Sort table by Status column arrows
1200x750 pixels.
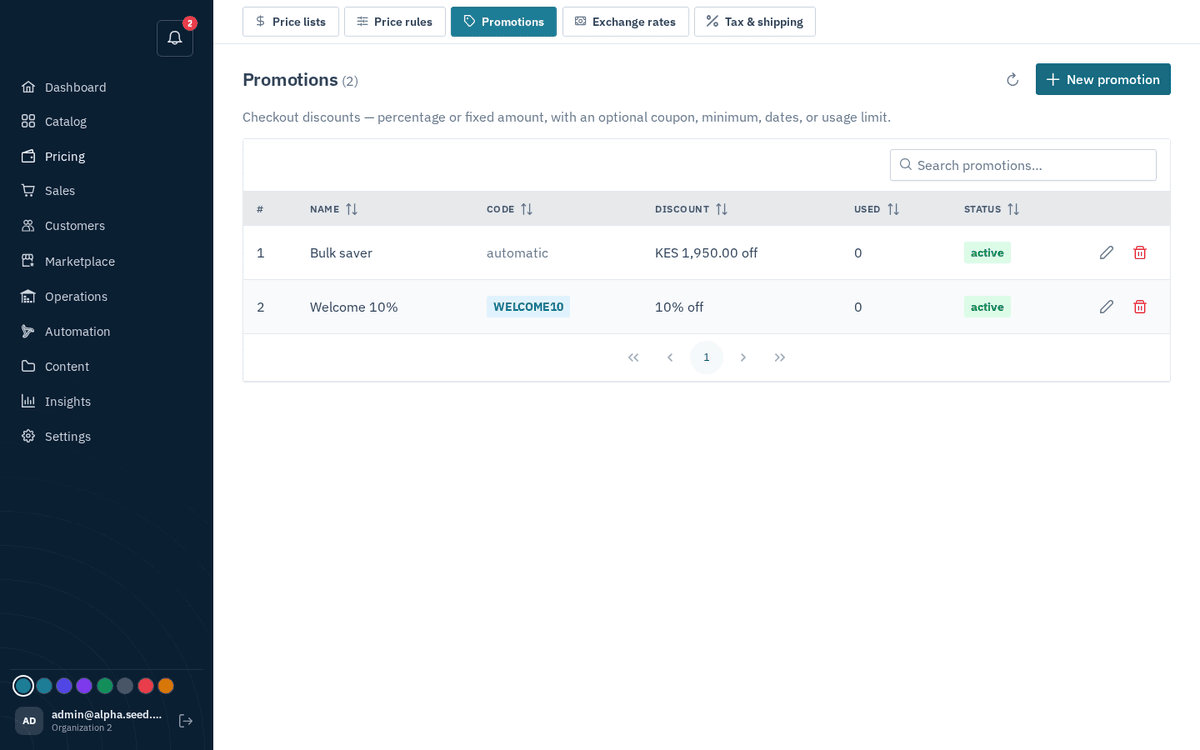click(x=1013, y=209)
